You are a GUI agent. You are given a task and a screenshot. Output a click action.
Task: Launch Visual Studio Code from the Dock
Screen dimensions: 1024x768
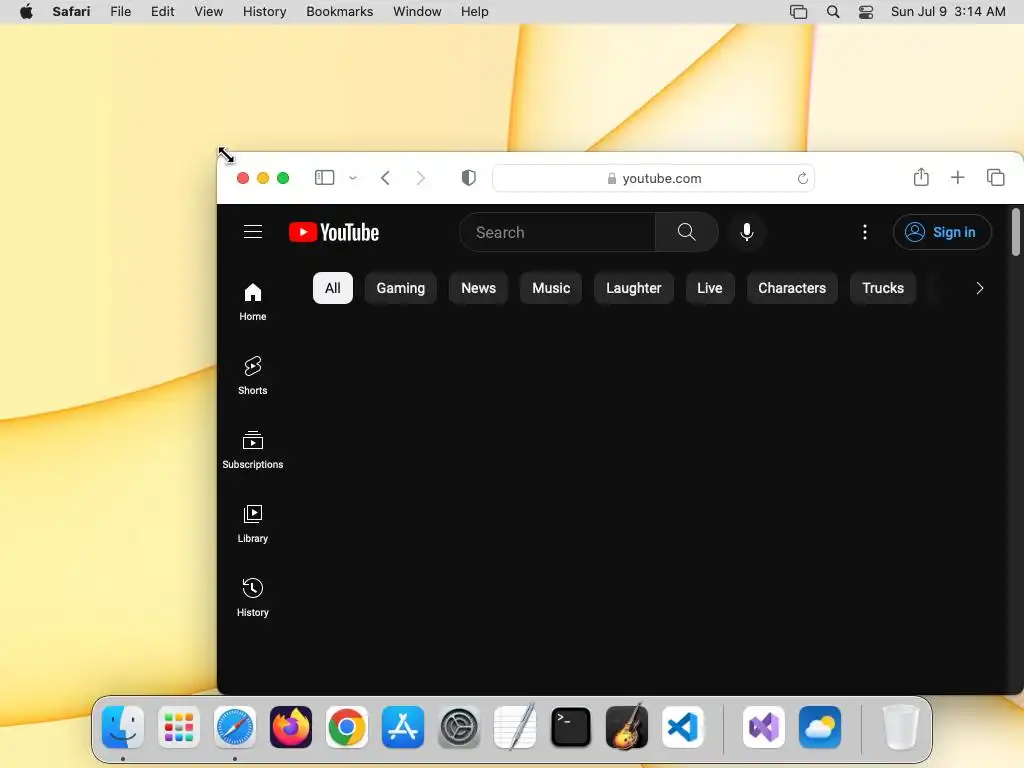coord(682,726)
